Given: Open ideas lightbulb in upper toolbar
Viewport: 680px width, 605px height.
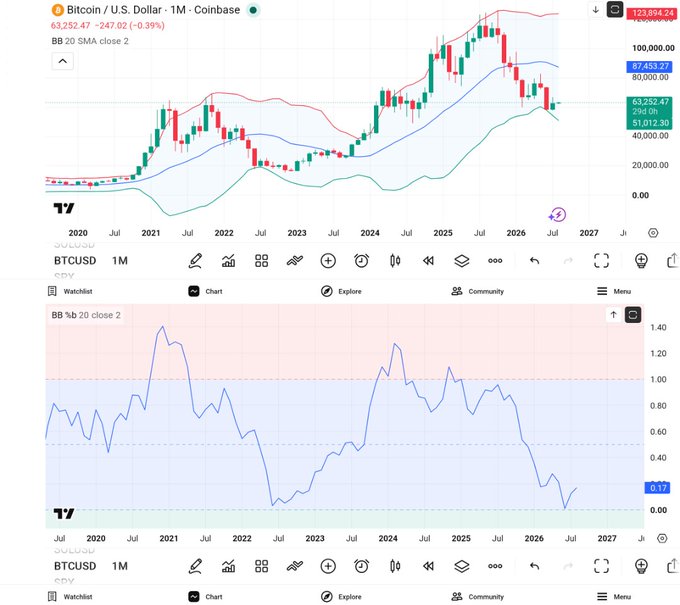Looking at the screenshot, I should point(641,261).
